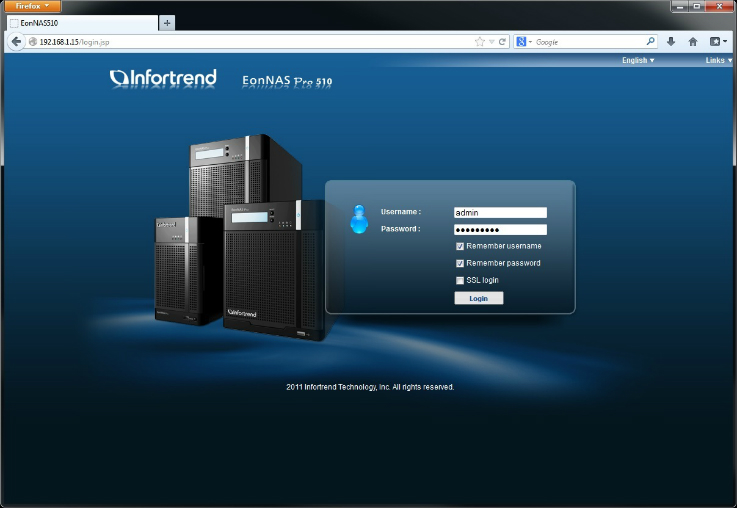Click the Infortrend copyright notice text
Image resolution: width=737 pixels, height=508 pixels.
pyautogui.click(x=370, y=387)
